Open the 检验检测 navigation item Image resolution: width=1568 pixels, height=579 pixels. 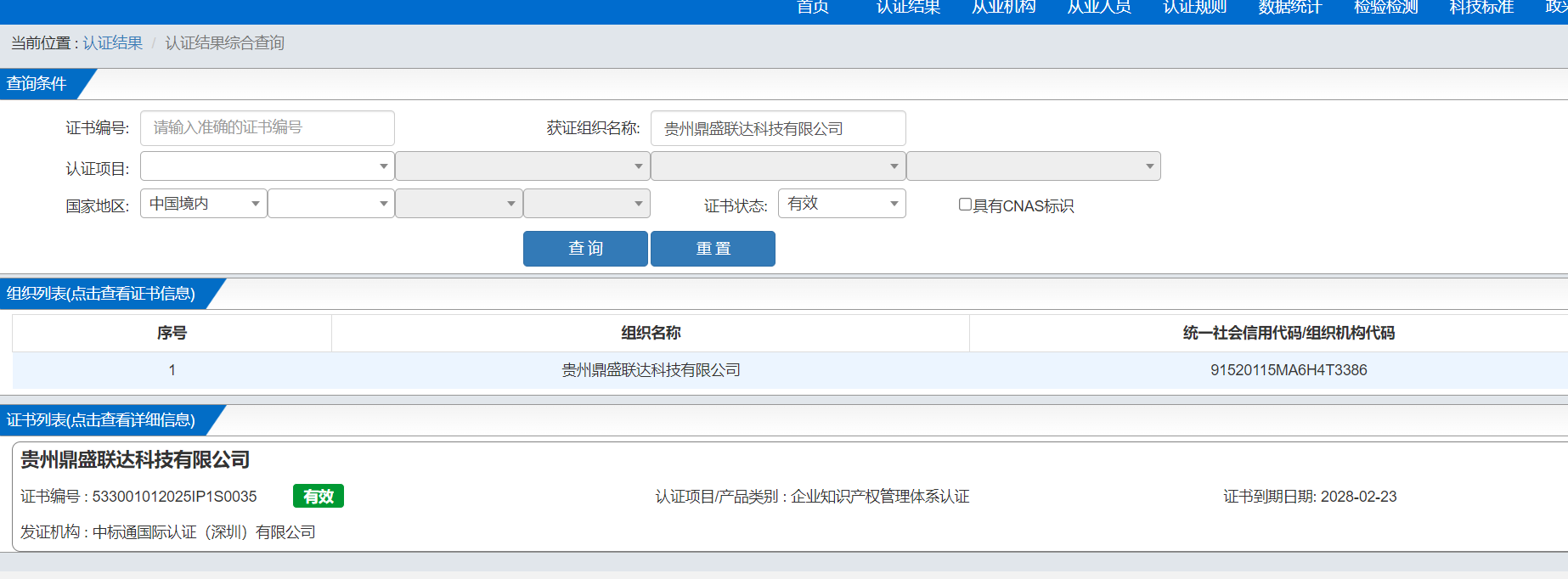point(1386,8)
